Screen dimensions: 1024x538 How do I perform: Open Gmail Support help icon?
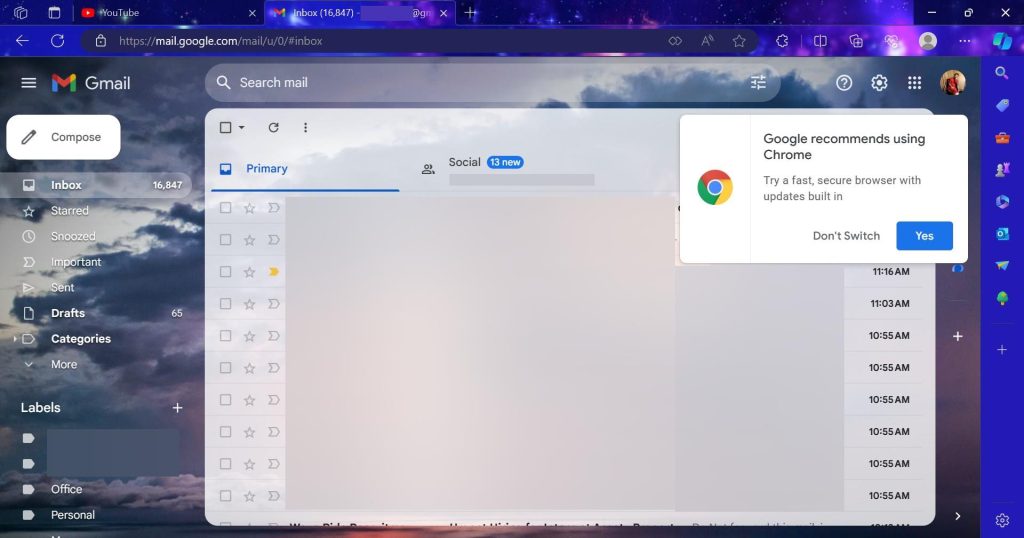[x=844, y=83]
